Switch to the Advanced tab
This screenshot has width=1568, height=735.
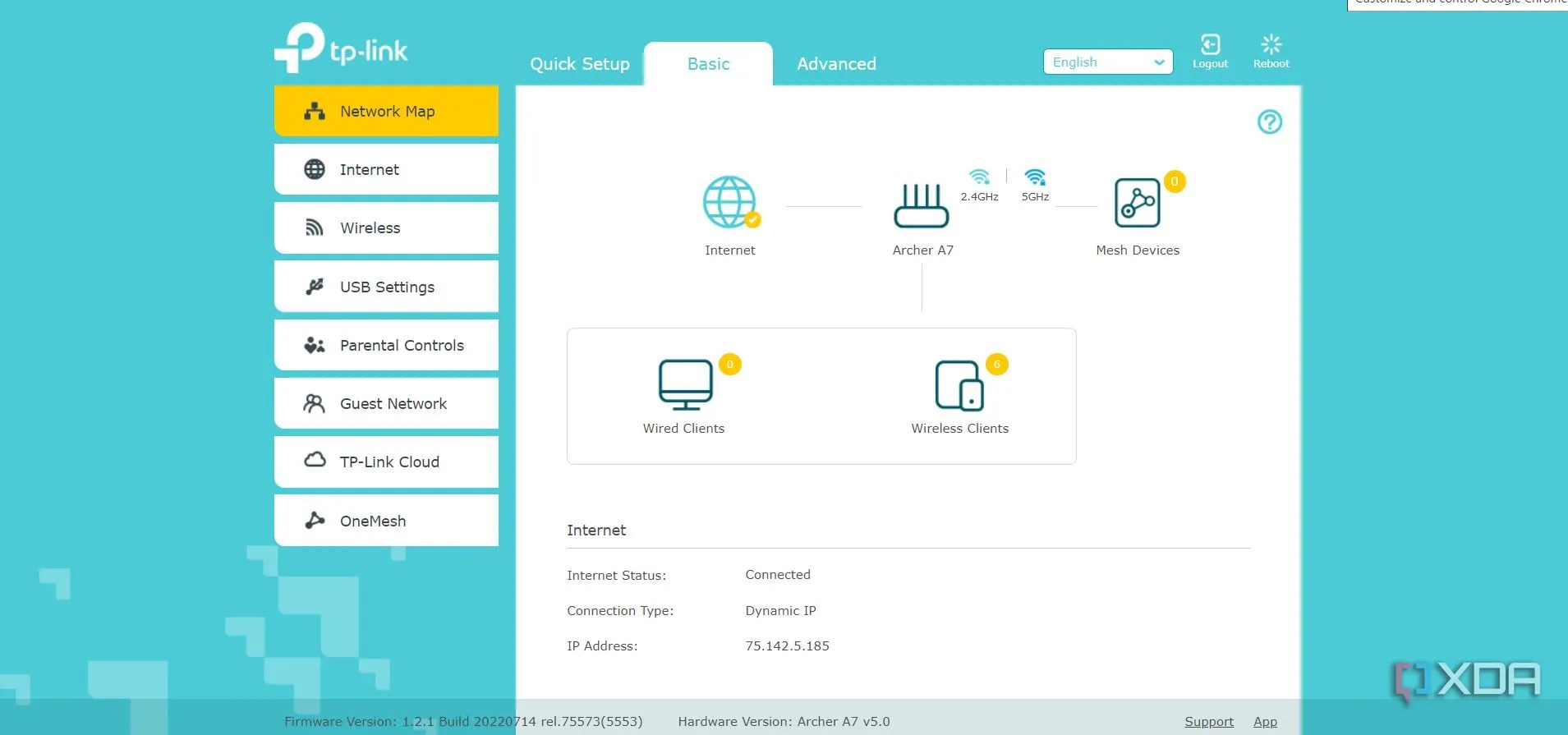click(836, 64)
